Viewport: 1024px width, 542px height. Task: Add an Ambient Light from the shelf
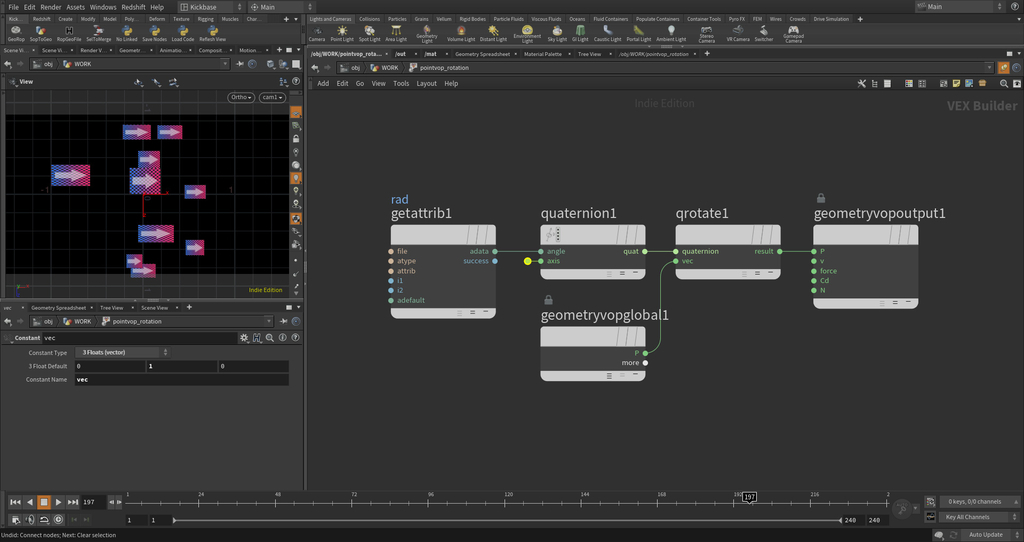[x=671, y=33]
